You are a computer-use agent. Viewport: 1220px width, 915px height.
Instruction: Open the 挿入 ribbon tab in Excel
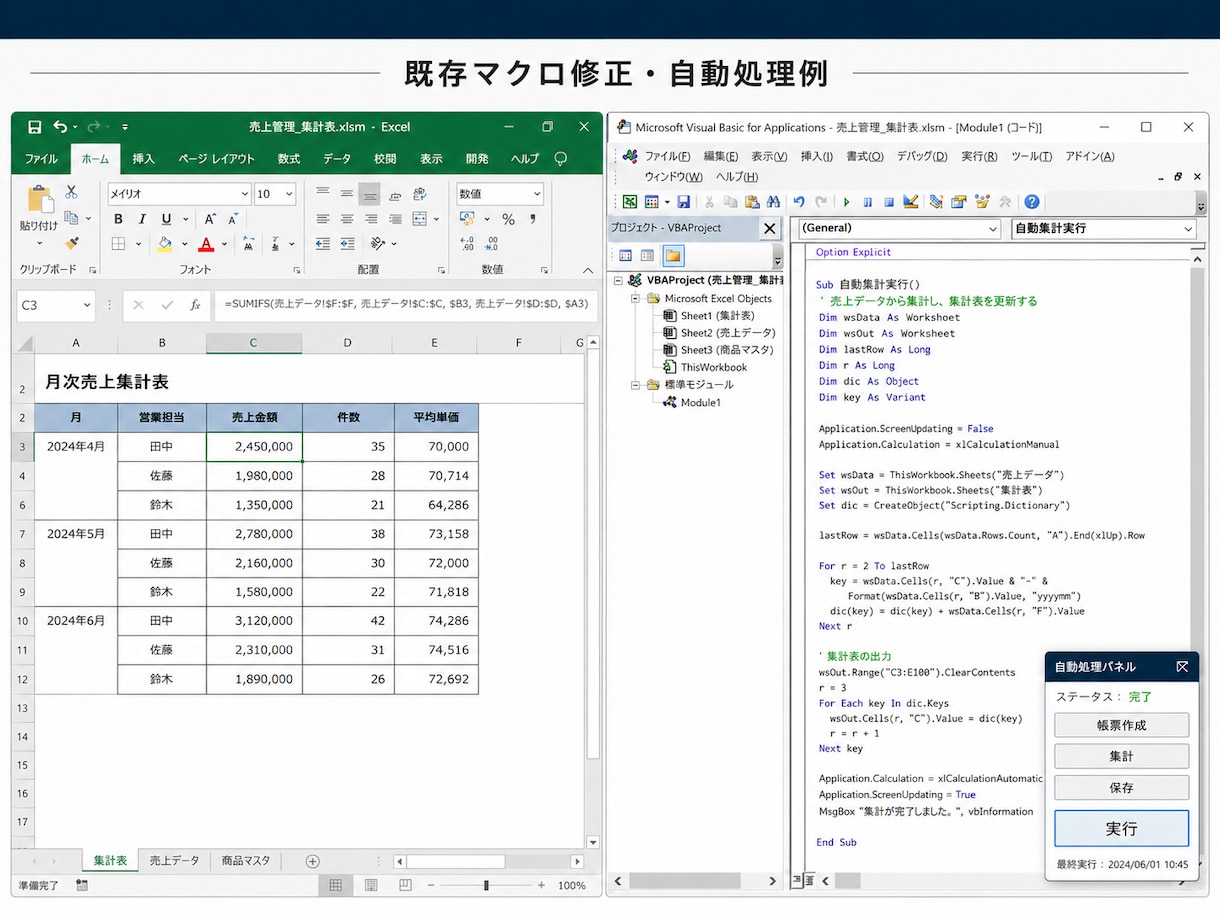(x=144, y=159)
